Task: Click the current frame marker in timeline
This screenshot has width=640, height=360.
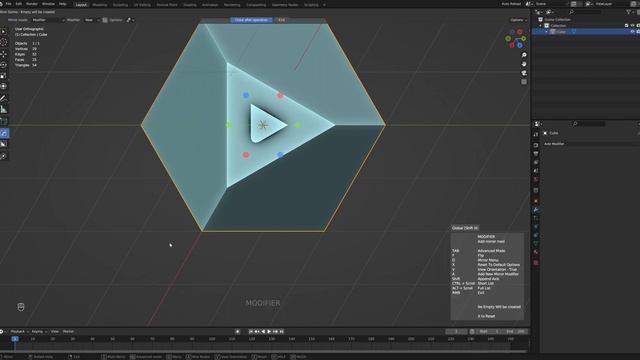Action: tap(15, 339)
